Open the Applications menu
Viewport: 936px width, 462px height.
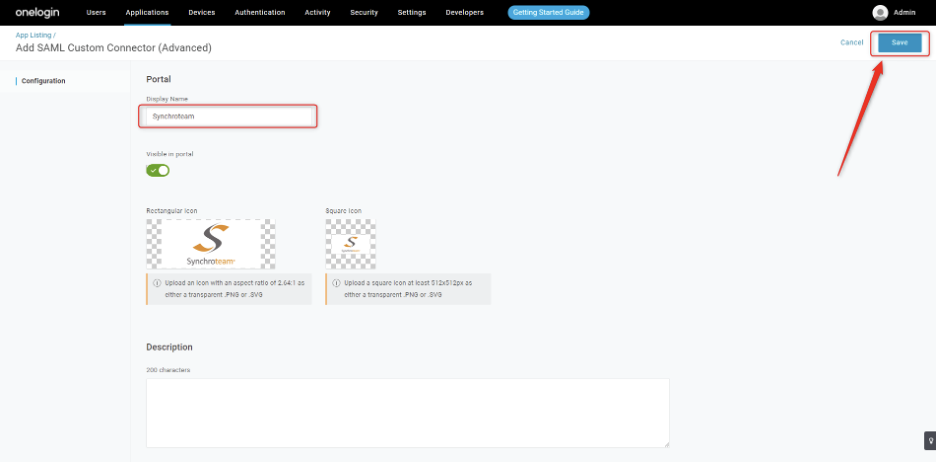pos(147,13)
